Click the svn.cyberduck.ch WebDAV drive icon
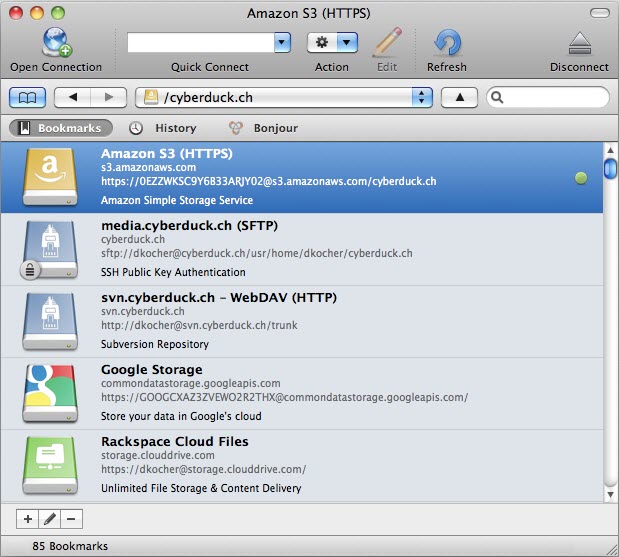619x557 pixels. coord(50,321)
